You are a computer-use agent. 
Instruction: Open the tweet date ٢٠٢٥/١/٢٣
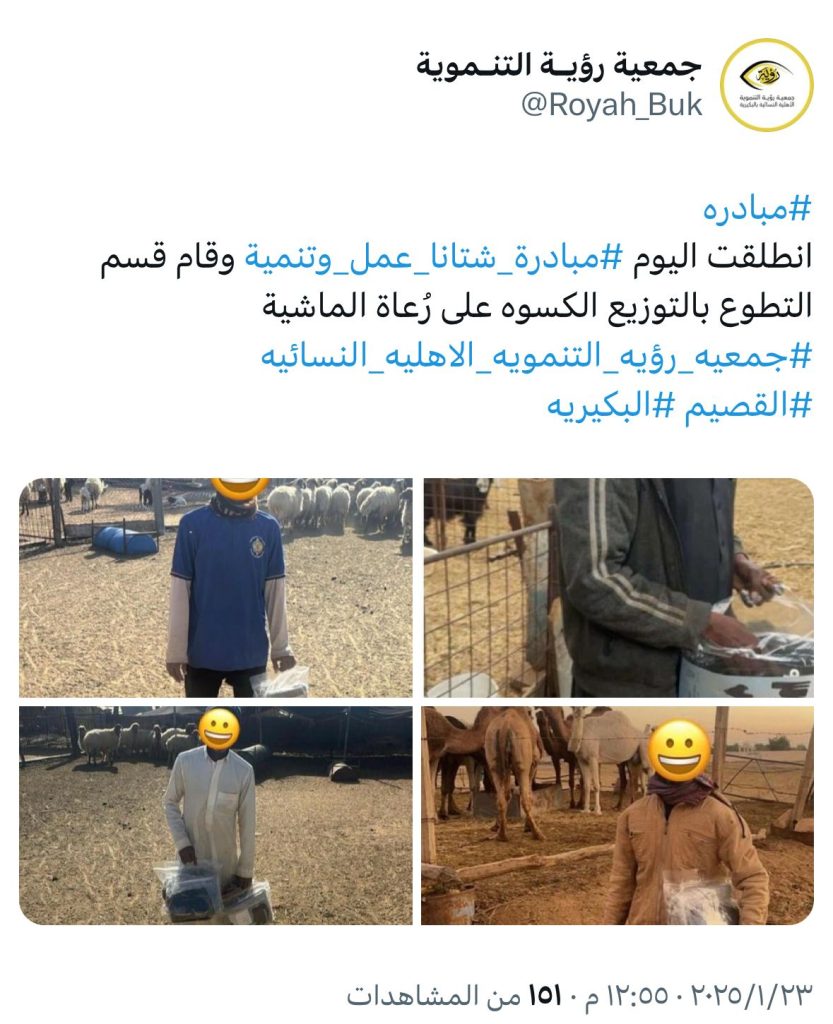pyautogui.click(x=751, y=995)
